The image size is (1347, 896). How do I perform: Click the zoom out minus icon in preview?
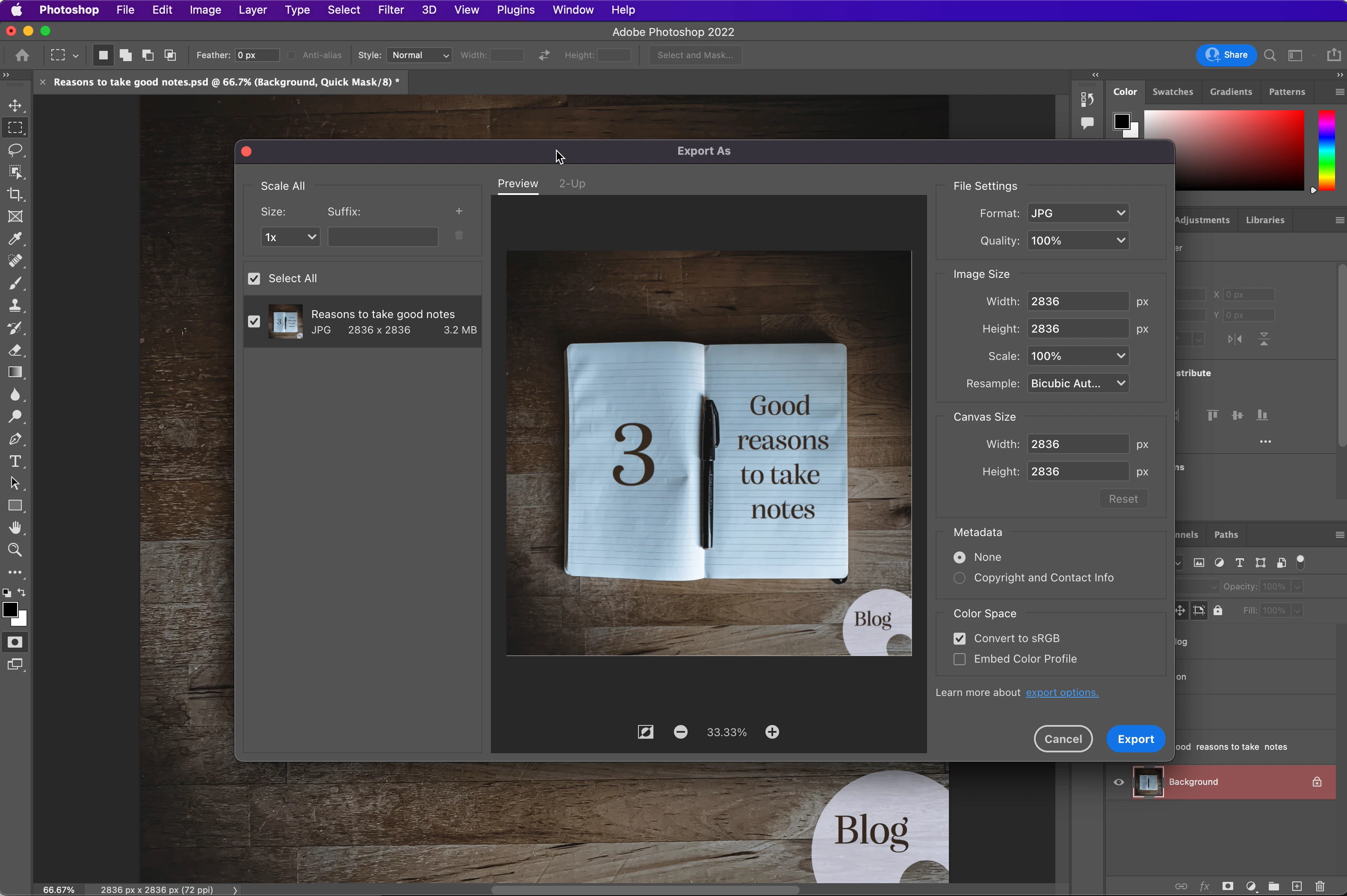click(680, 732)
